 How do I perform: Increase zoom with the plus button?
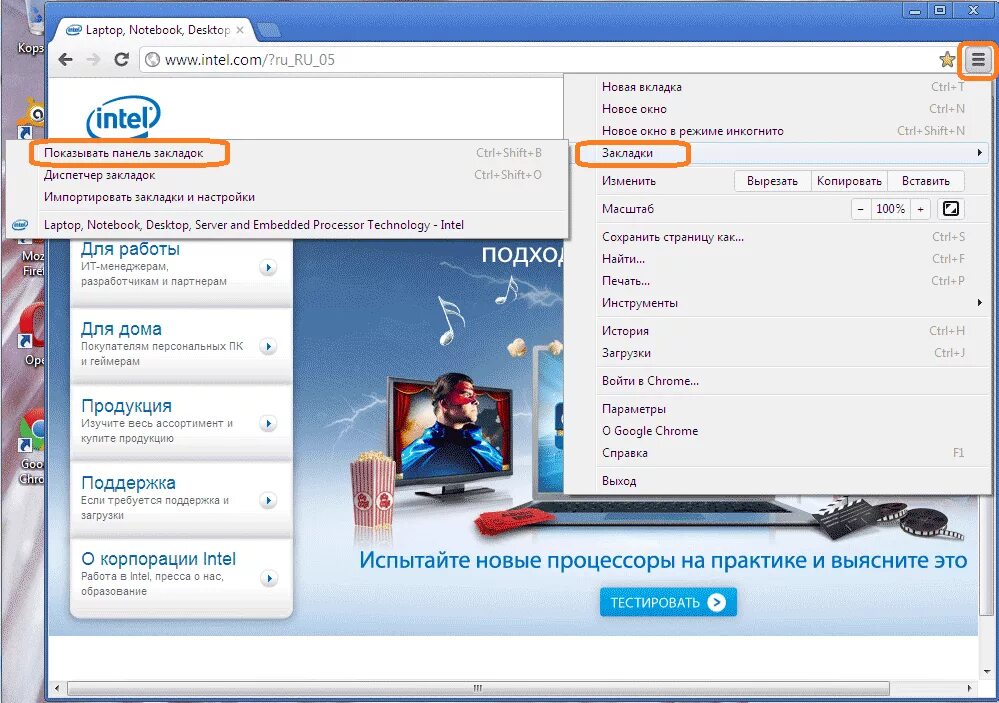coord(920,208)
